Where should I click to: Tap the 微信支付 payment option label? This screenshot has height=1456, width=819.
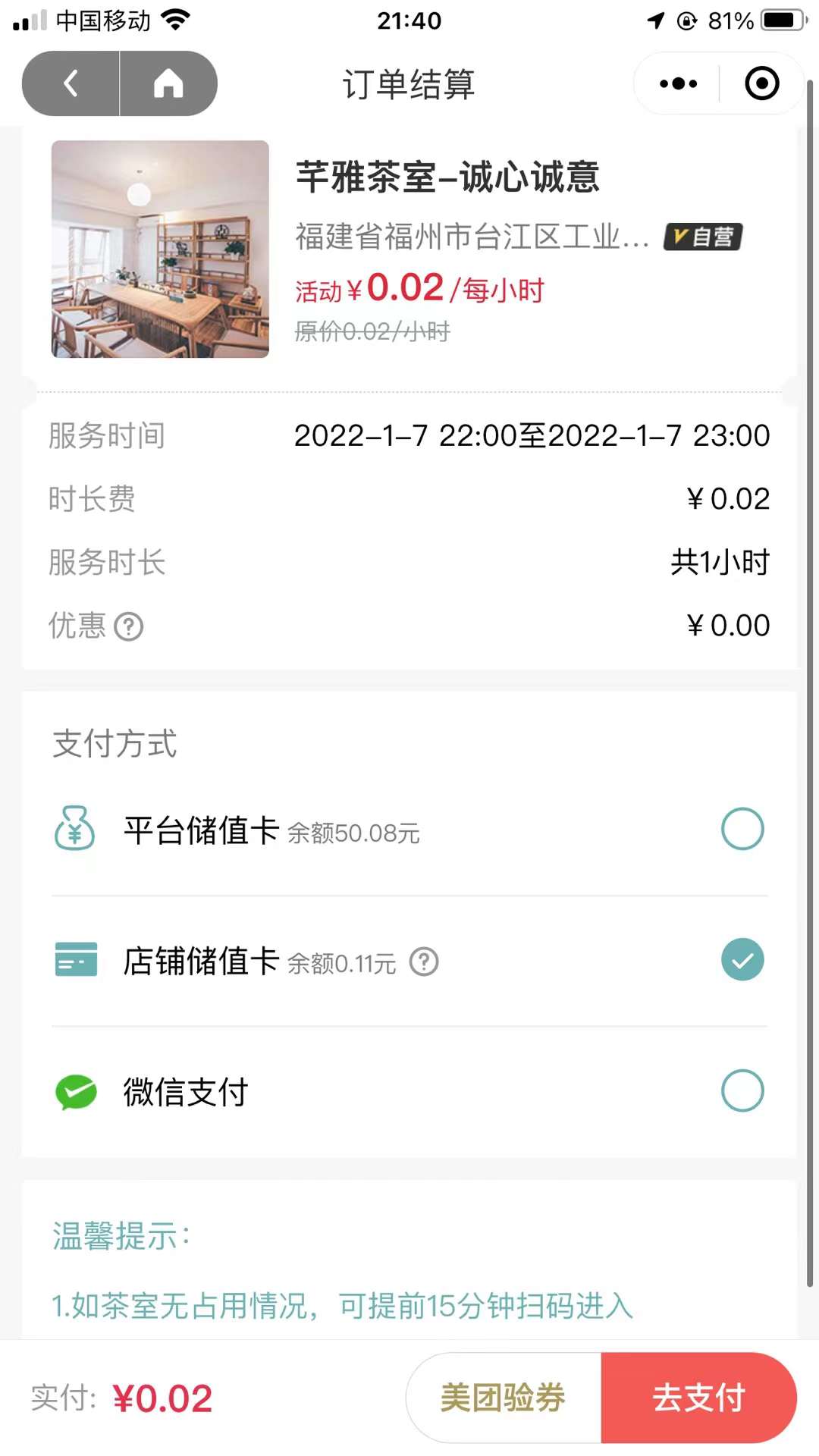click(186, 1092)
